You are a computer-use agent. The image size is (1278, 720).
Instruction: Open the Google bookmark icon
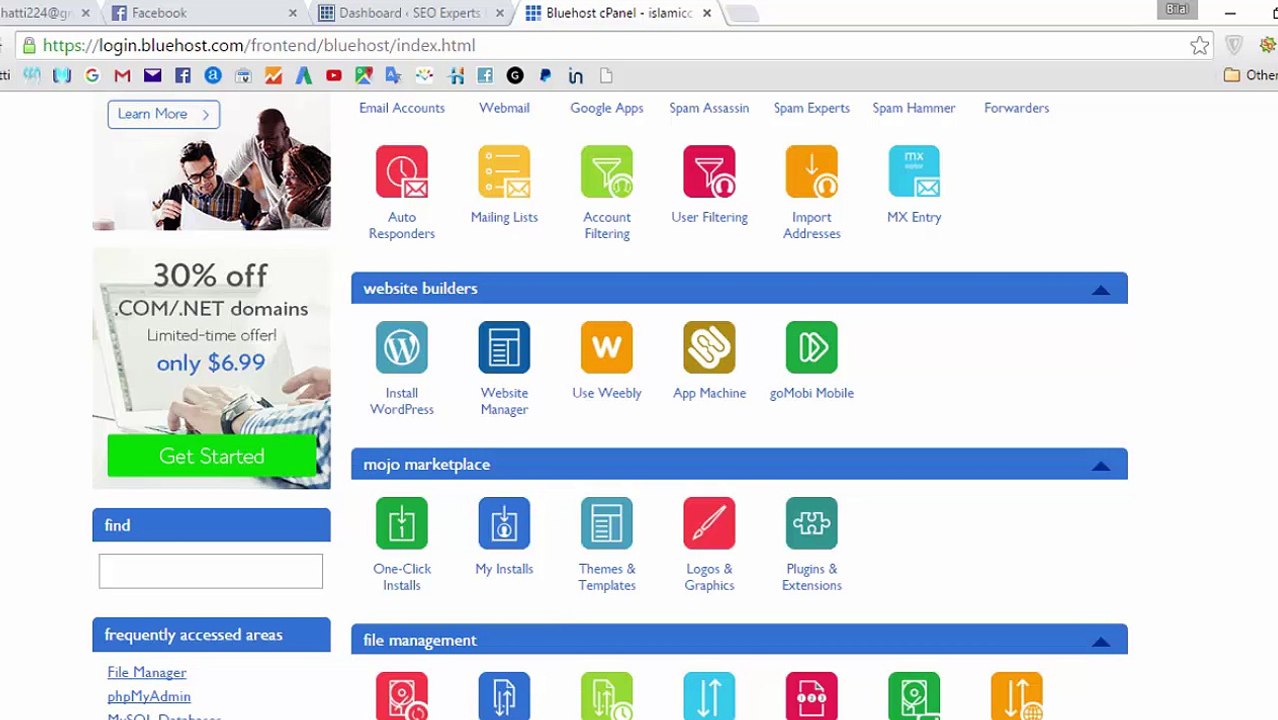pyautogui.click(x=92, y=75)
